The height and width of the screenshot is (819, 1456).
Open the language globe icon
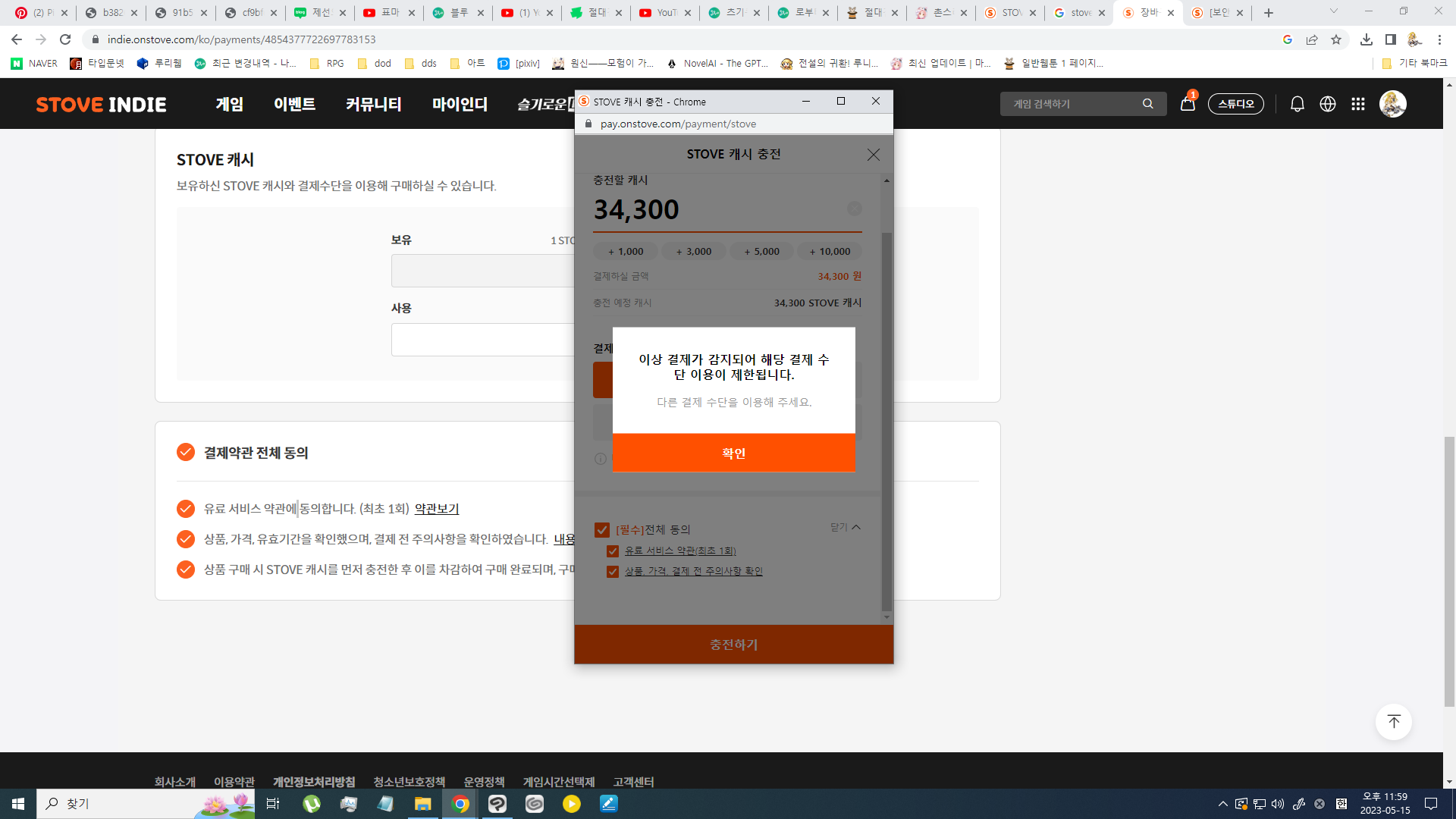point(1327,104)
